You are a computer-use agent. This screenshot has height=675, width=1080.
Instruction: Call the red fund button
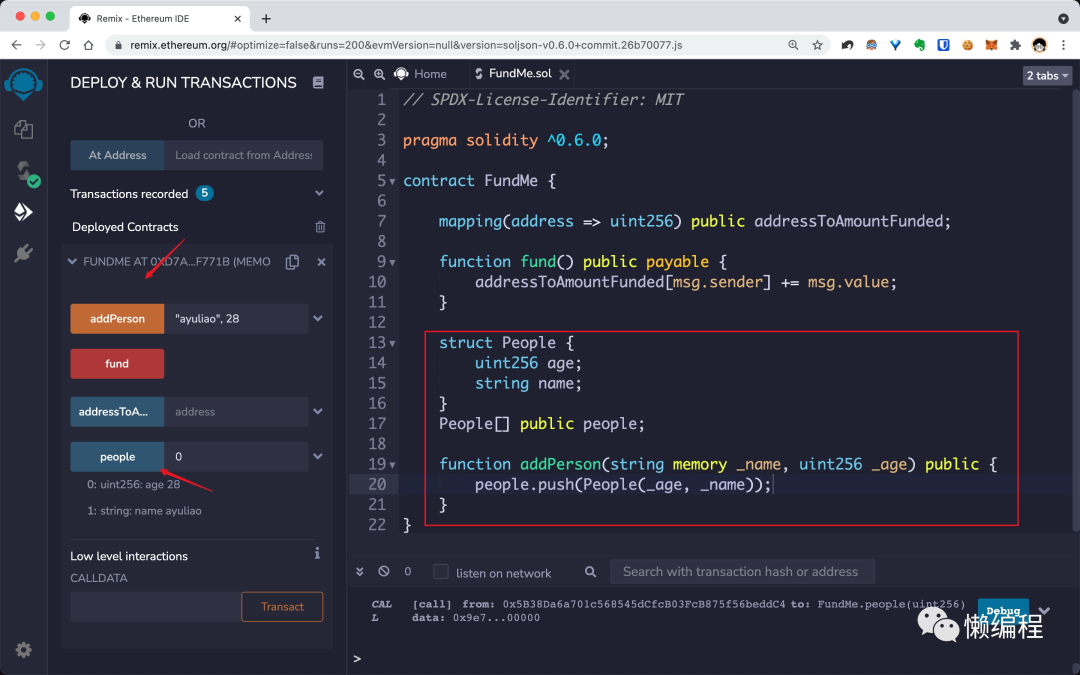point(117,363)
